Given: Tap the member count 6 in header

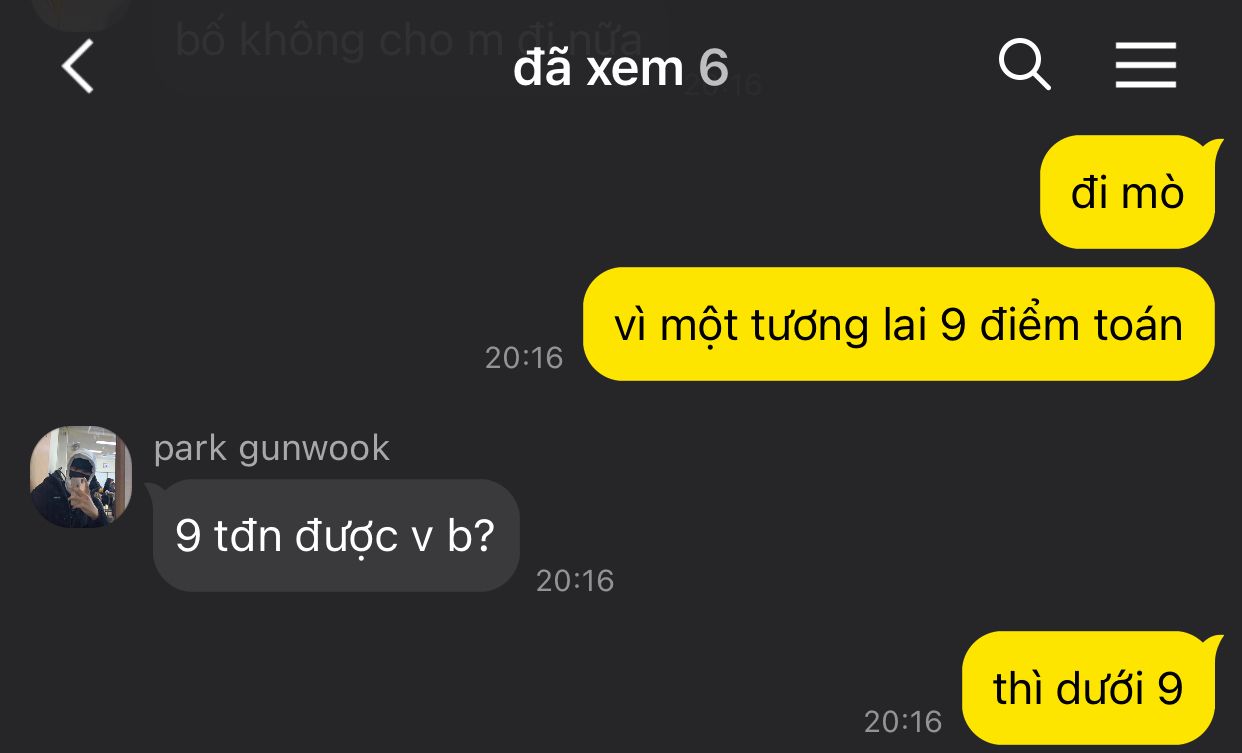Looking at the screenshot, I should tap(713, 67).
